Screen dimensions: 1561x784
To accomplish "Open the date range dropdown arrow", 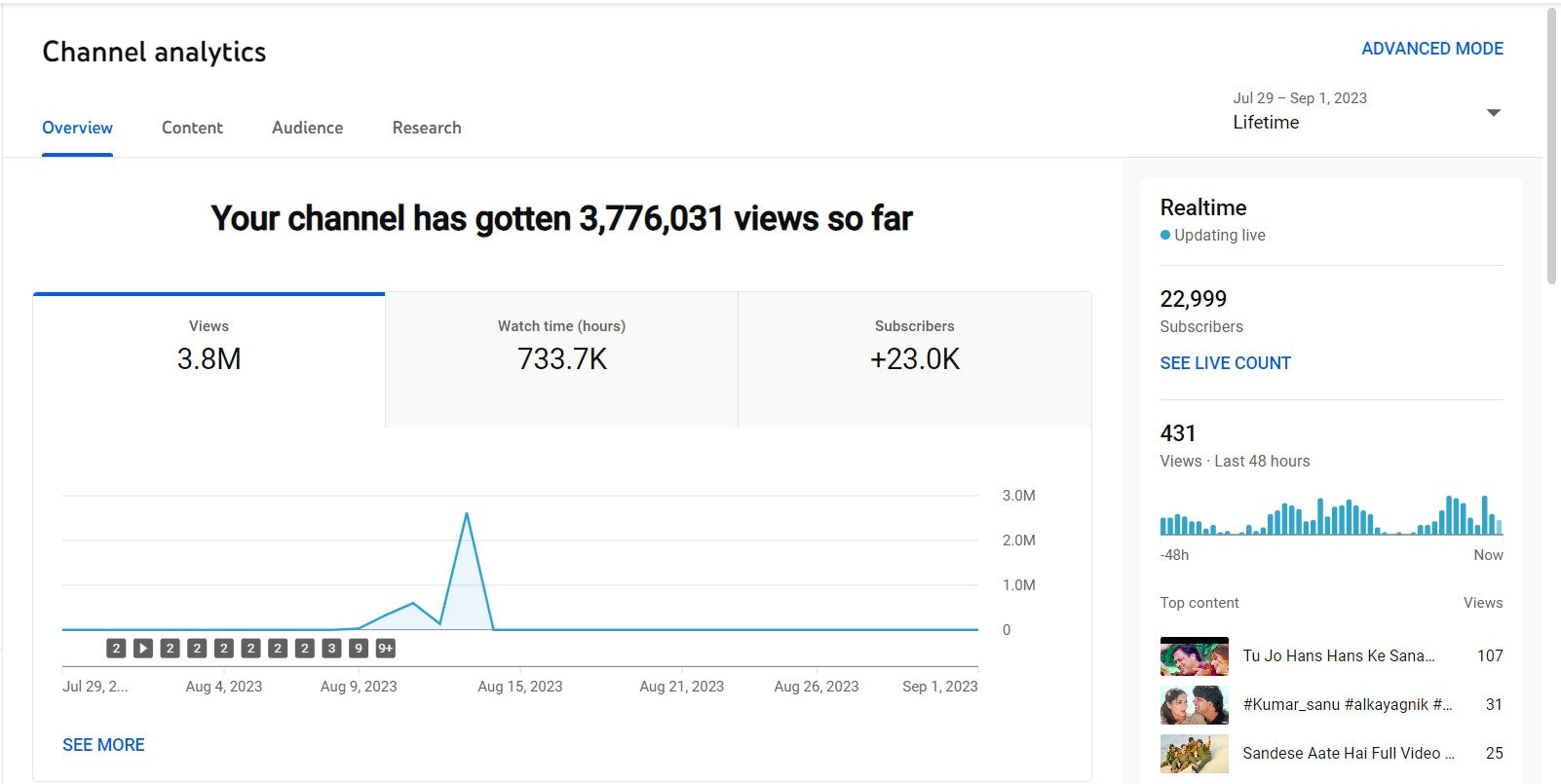I will [x=1493, y=113].
